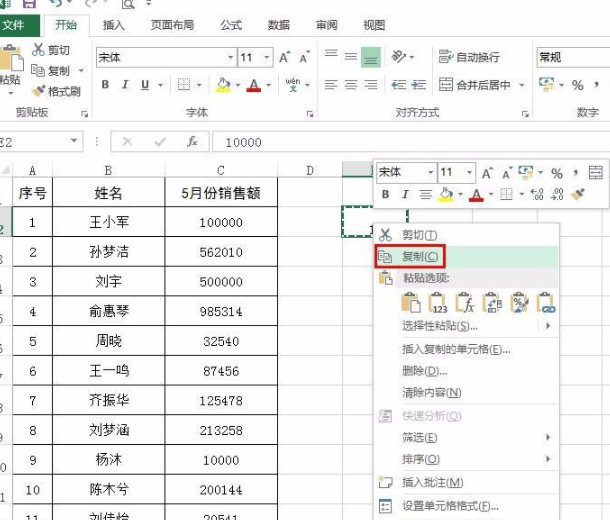The width and height of the screenshot is (610, 520).
Task: Switch to the 公式 Formulas tab
Action: (231, 25)
